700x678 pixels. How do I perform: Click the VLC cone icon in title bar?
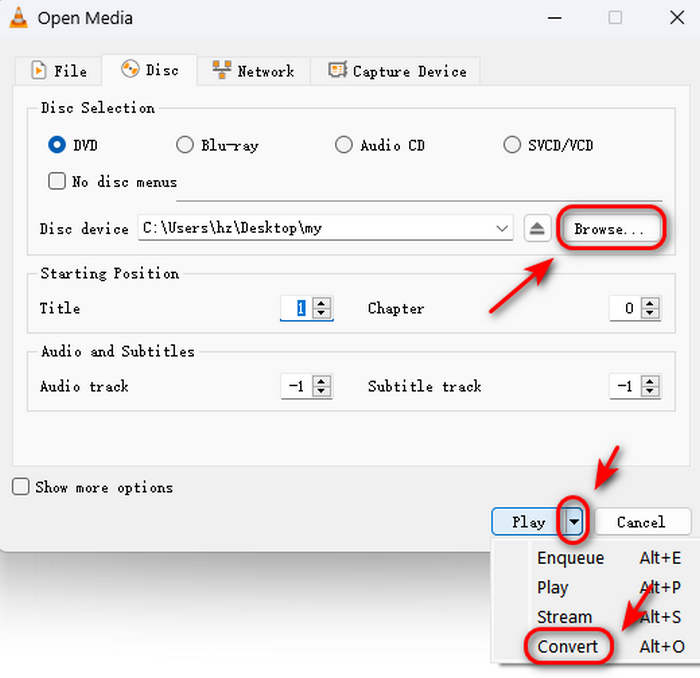[x=19, y=18]
